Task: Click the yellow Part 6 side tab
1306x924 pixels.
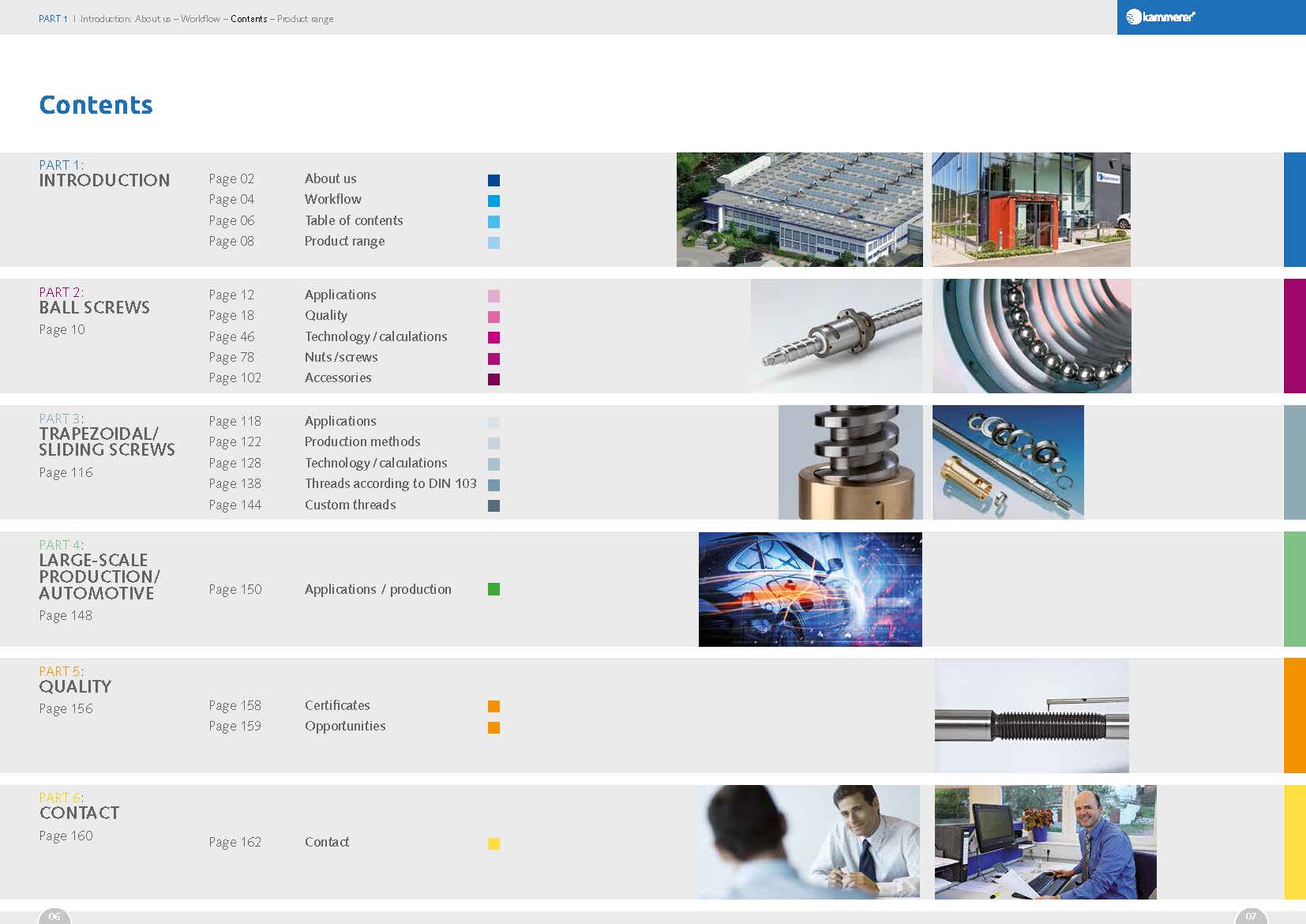Action: [x=1295, y=842]
